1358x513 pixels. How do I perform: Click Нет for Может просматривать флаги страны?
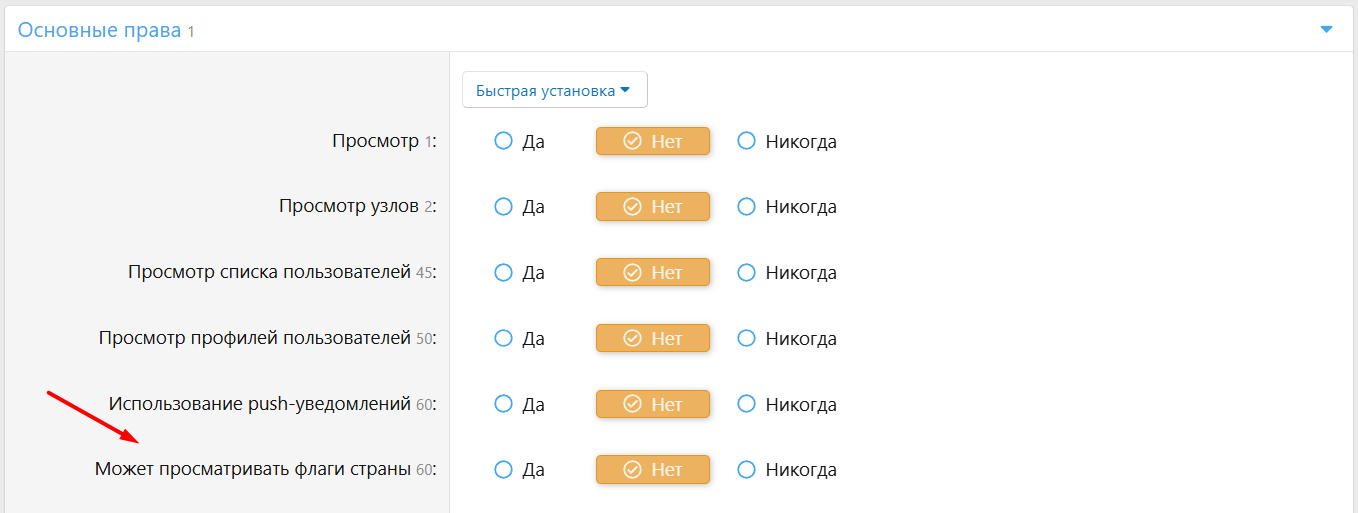(x=653, y=469)
